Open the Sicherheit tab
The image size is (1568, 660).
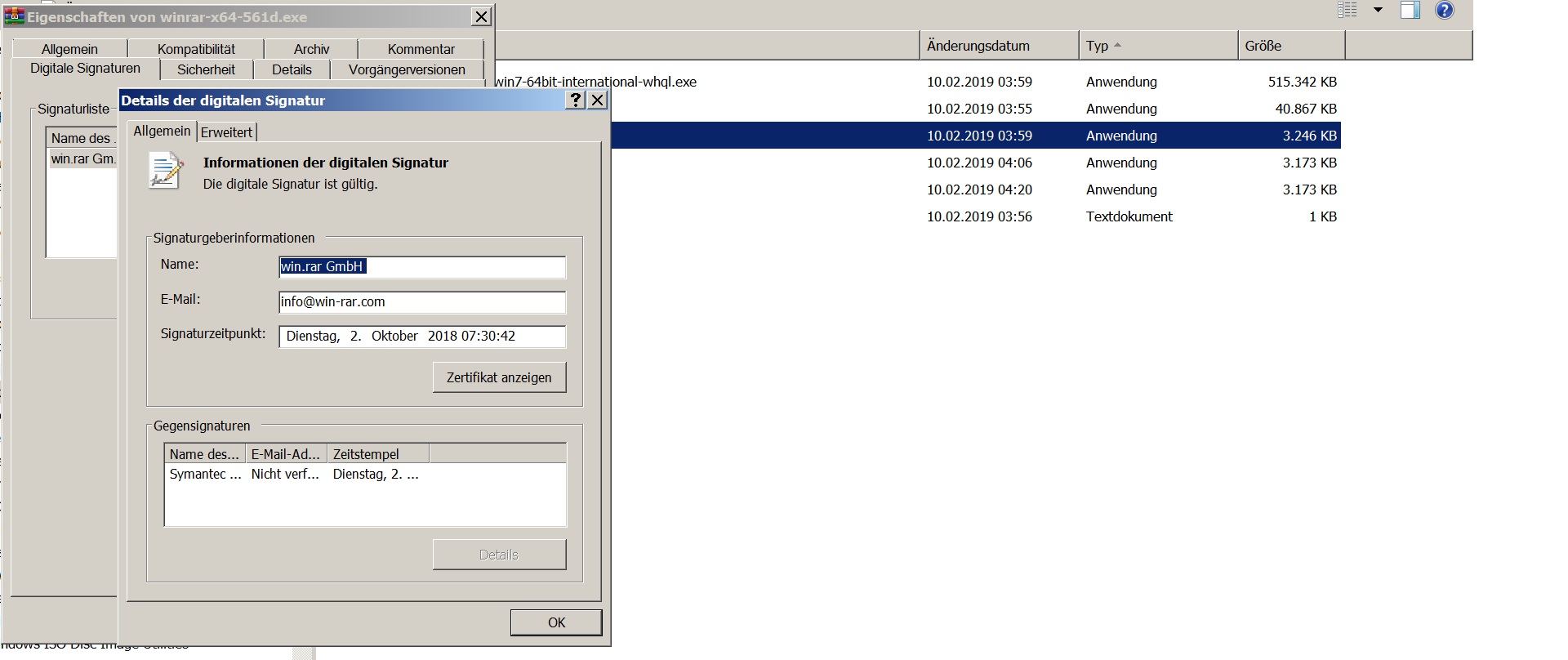(206, 69)
